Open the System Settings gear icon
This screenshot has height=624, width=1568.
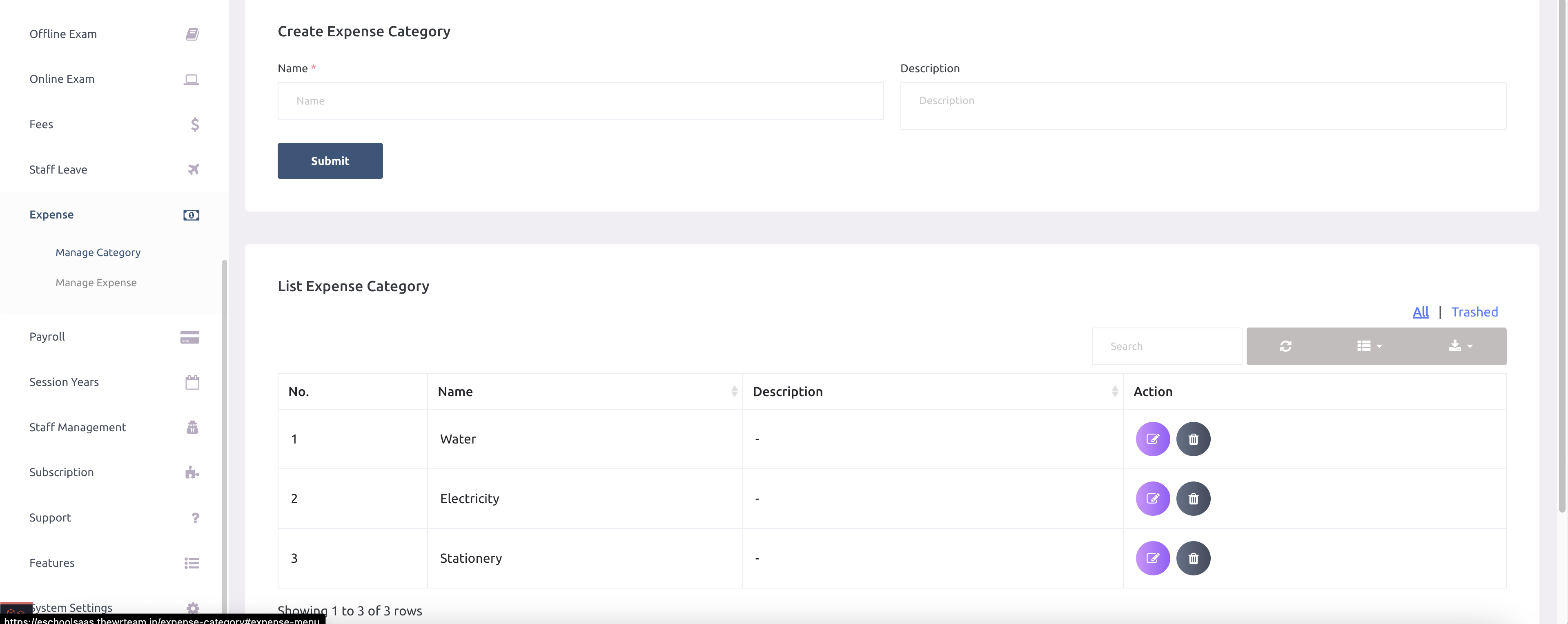tap(192, 608)
